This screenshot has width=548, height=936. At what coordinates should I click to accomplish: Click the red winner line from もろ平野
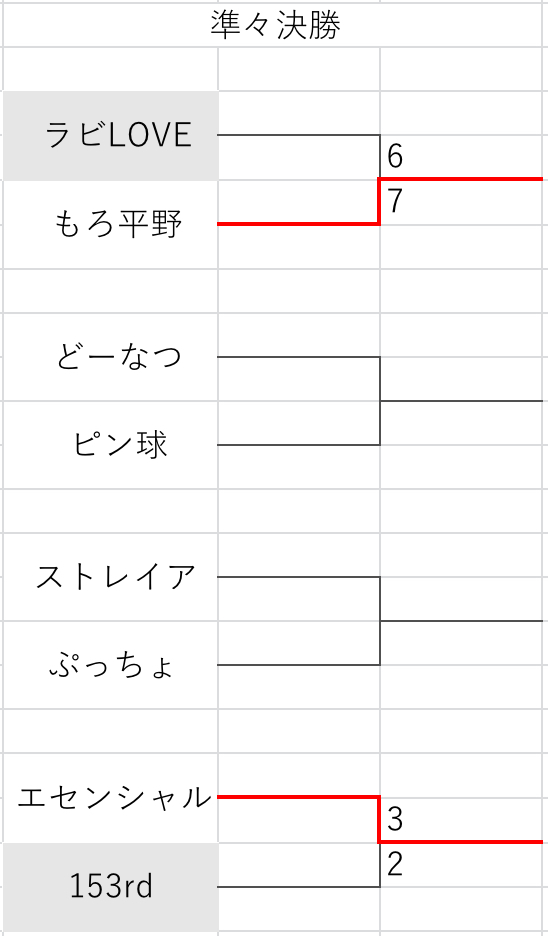point(298,224)
